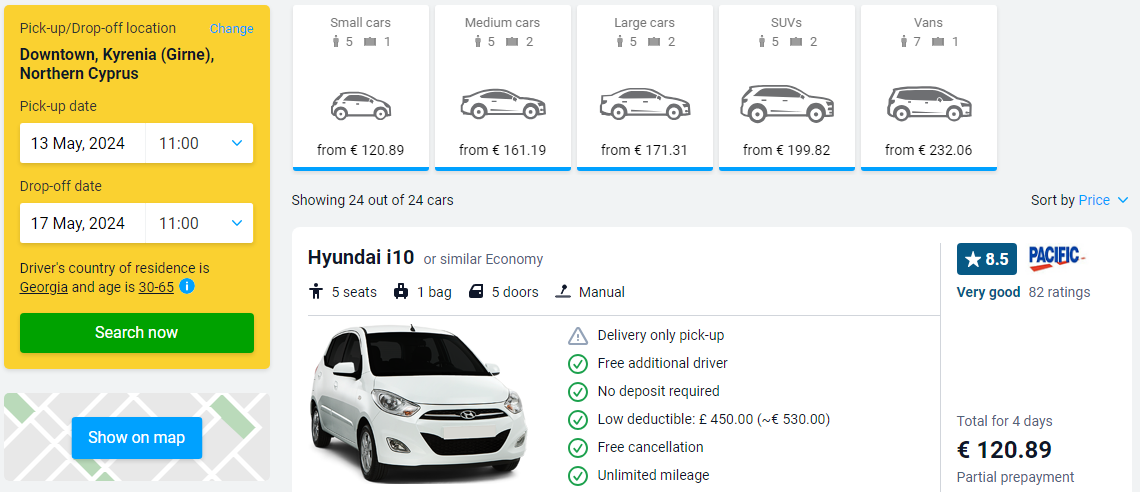The image size is (1140, 492).
Task: Click the green Search now button
Action: (x=137, y=333)
